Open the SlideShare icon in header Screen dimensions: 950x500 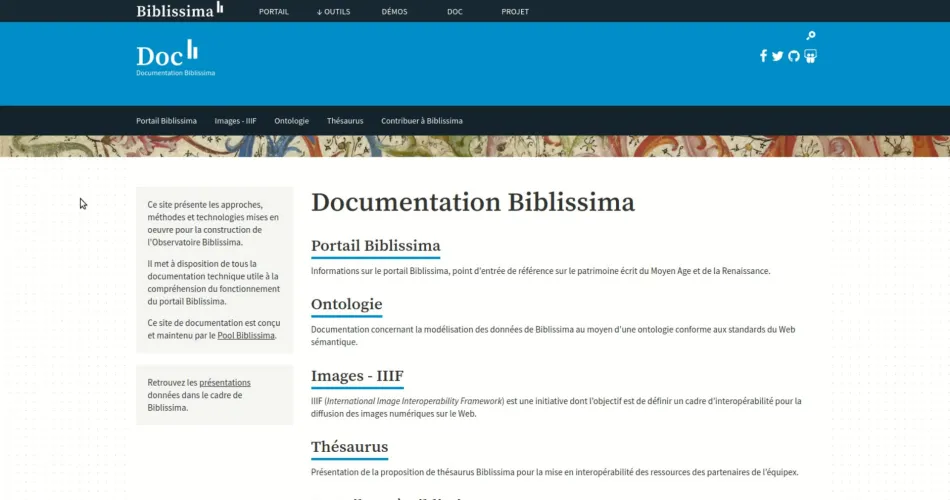tap(810, 56)
